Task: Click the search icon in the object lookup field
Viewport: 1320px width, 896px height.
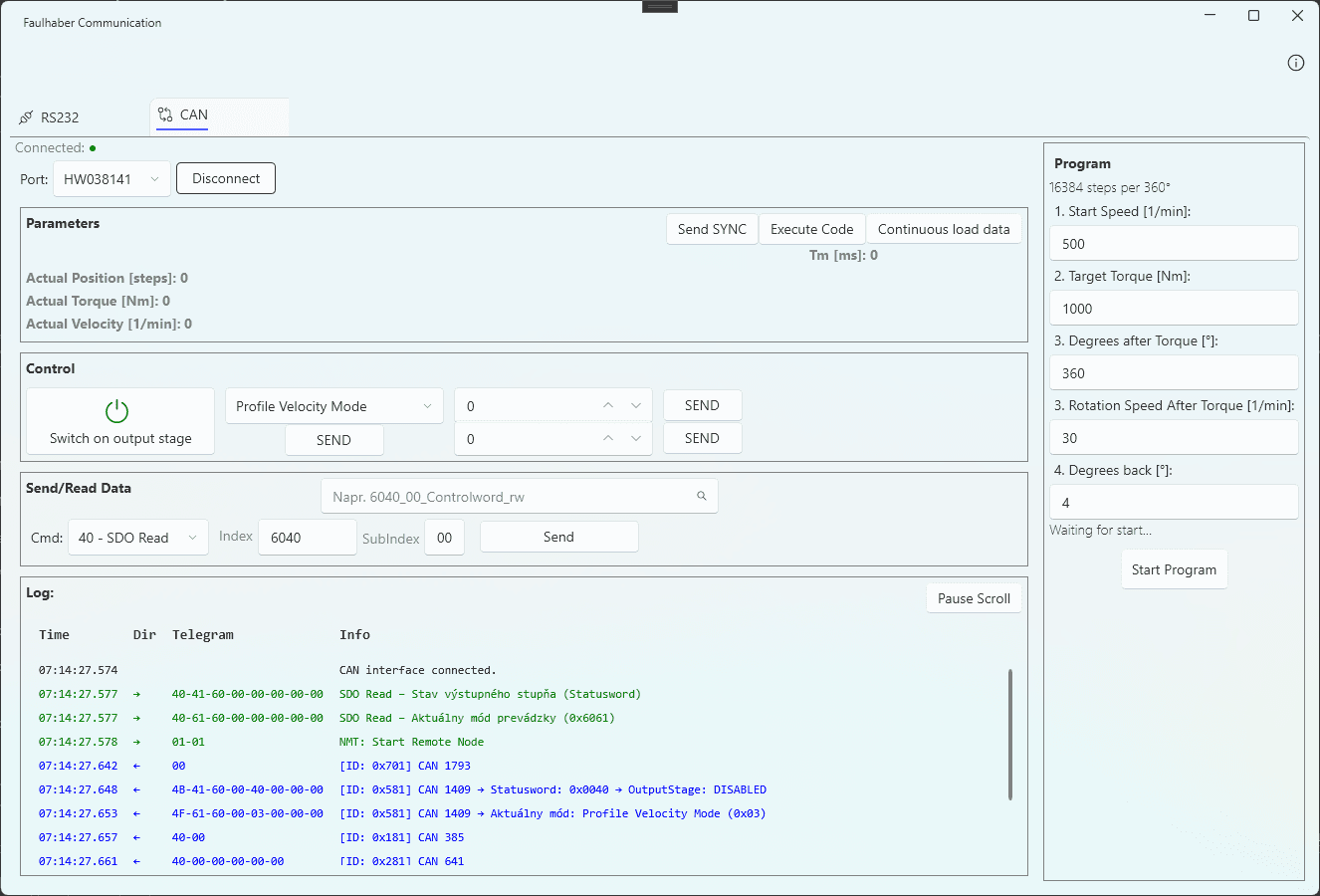Action: coord(702,496)
